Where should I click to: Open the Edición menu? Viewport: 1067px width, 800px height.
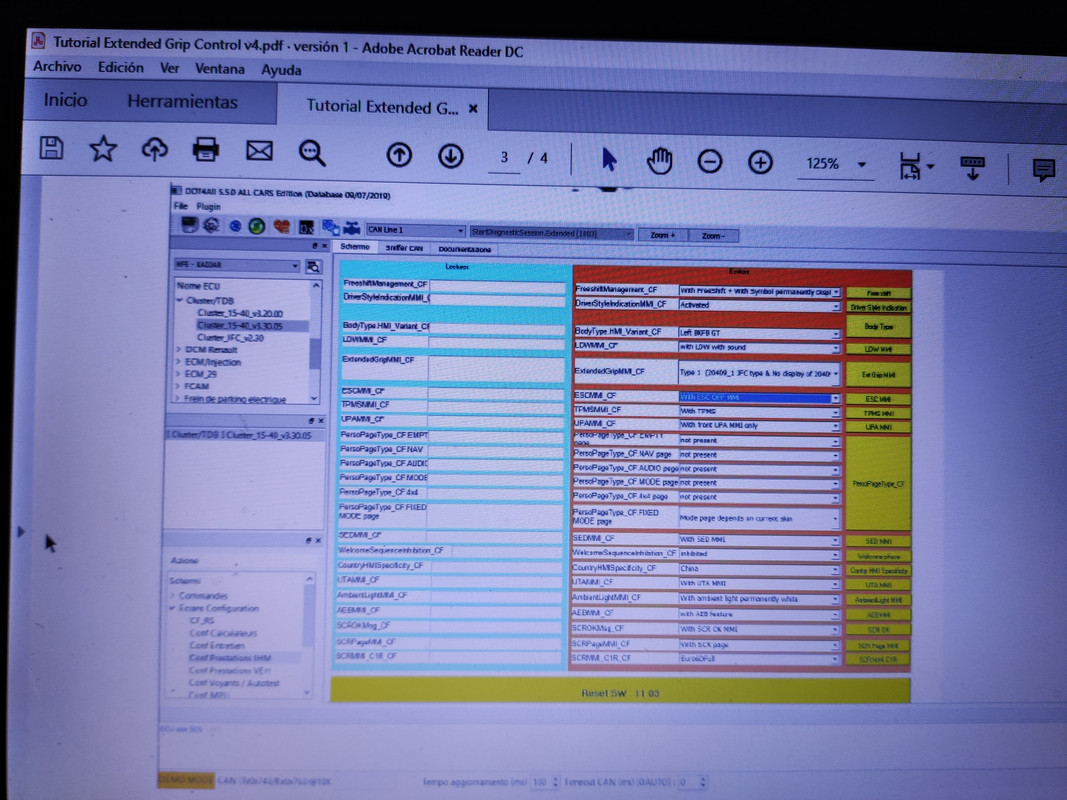tap(120, 67)
